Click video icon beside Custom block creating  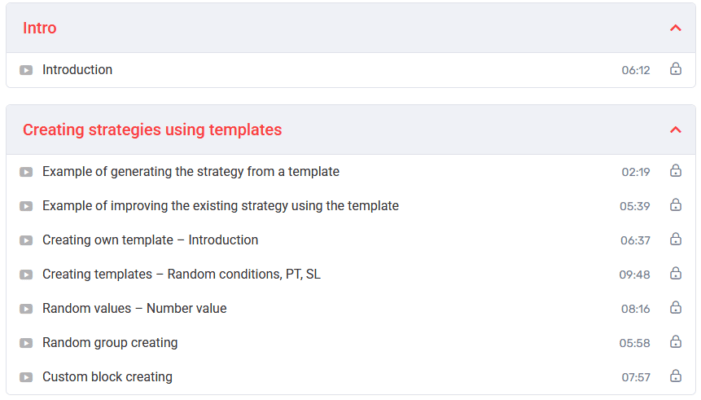point(26,377)
